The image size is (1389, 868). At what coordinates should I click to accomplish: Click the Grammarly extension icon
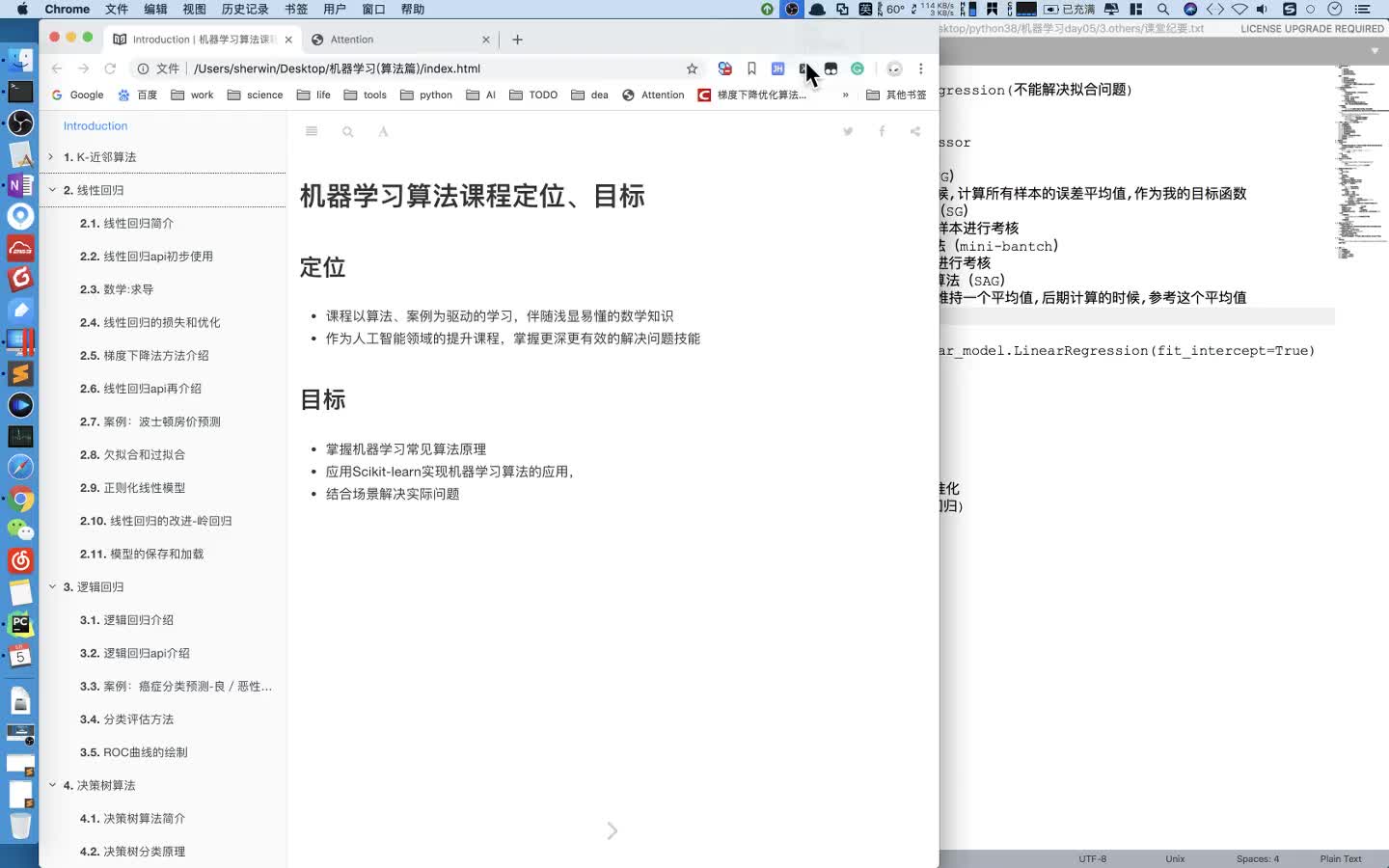[x=857, y=68]
